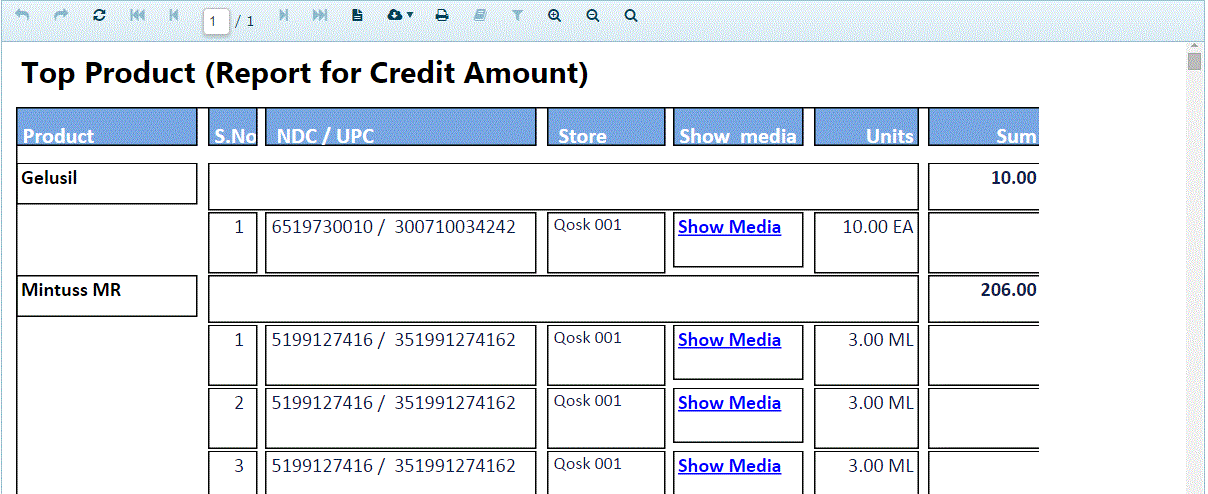Click the Show media column header

click(738, 127)
